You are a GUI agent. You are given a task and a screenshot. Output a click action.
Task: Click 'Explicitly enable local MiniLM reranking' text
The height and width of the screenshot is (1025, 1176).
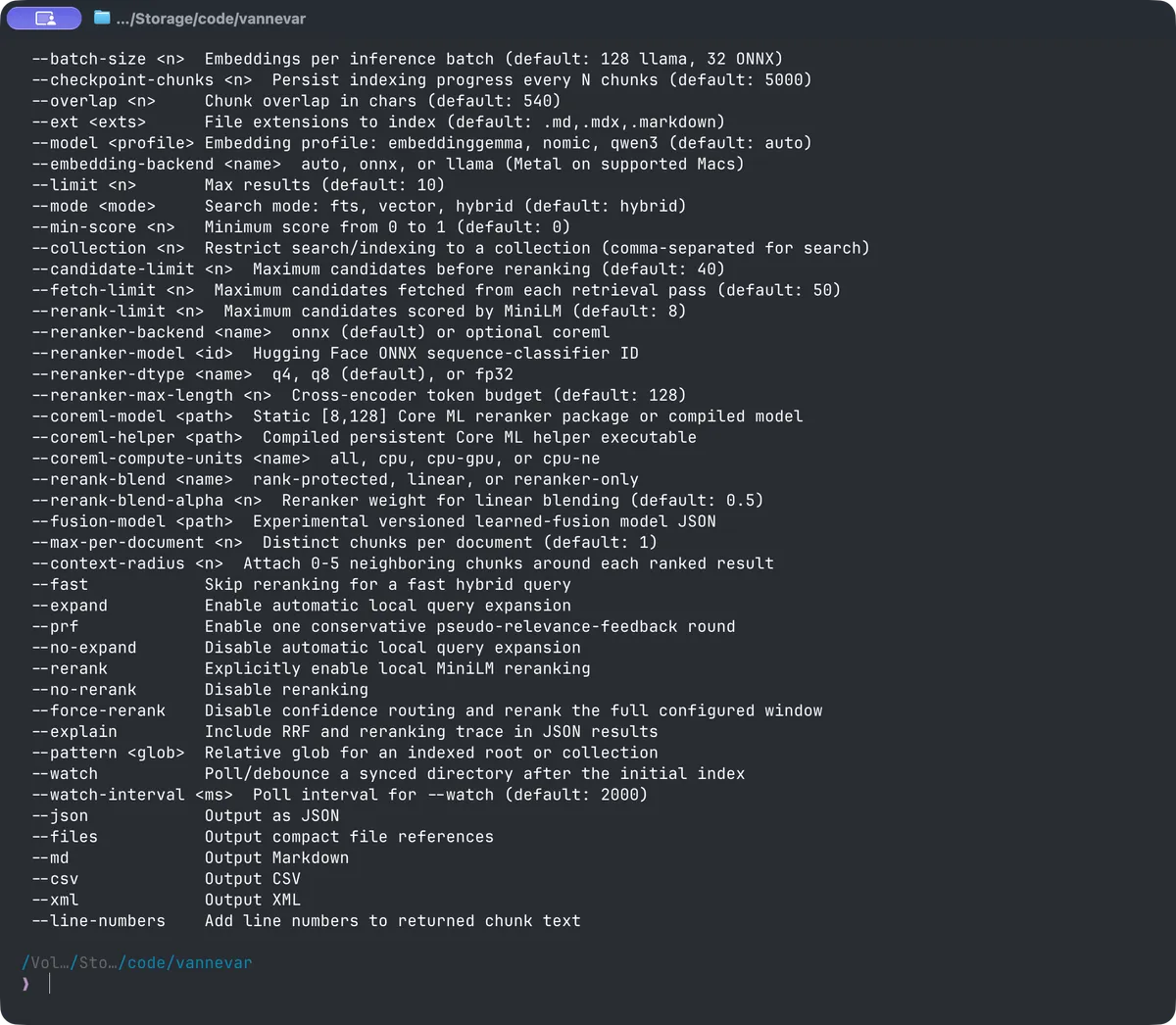(398, 669)
